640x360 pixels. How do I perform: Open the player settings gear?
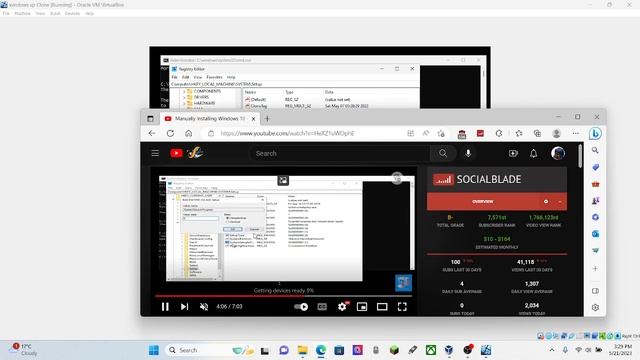click(342, 307)
